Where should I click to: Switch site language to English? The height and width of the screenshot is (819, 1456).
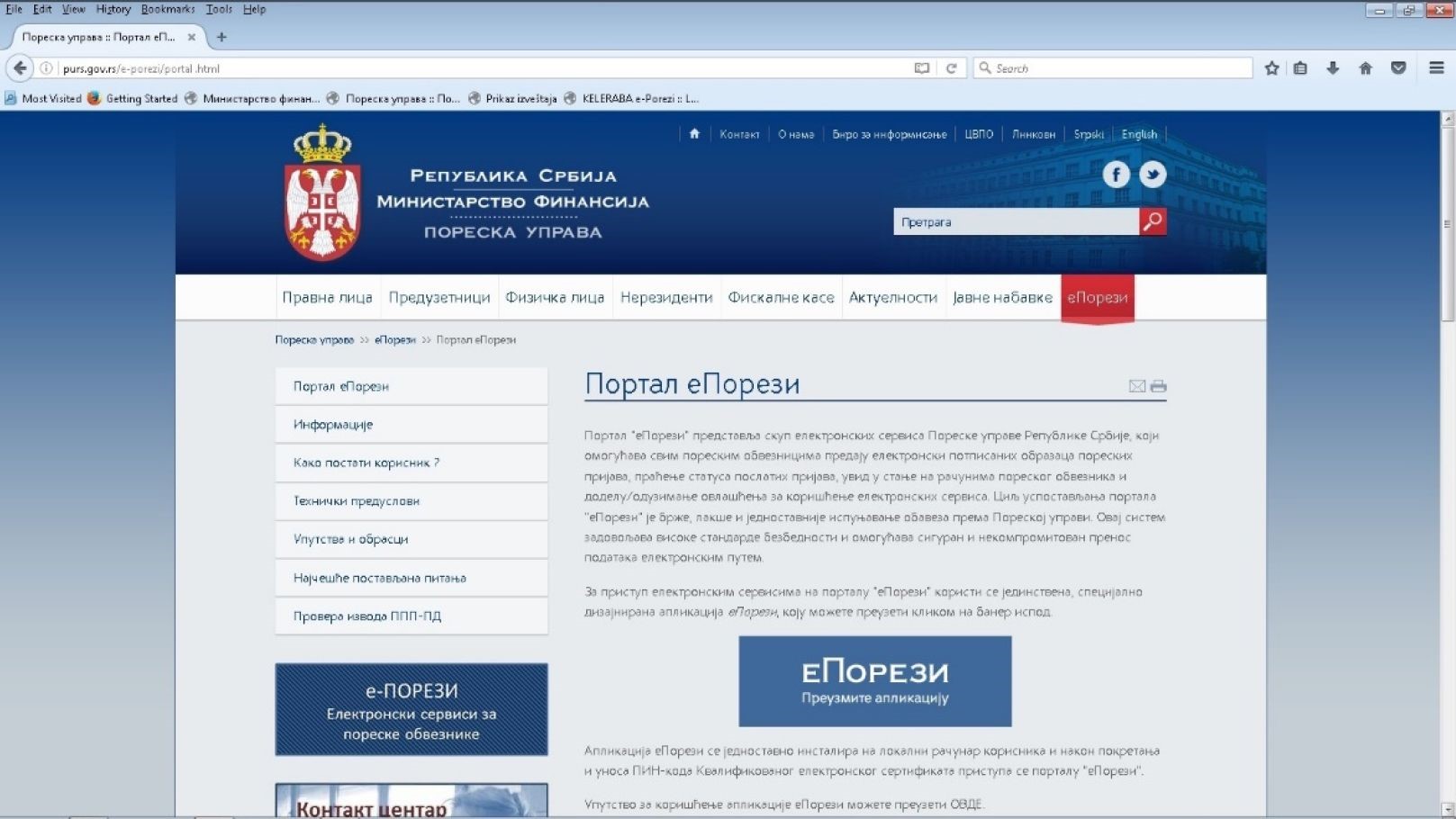(x=1139, y=134)
